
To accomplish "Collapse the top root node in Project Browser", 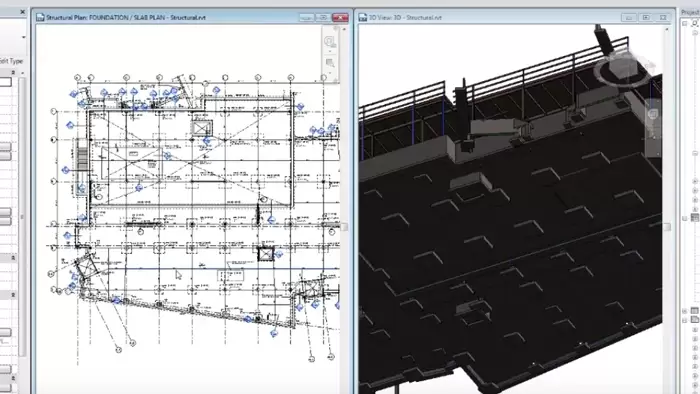I will pyautogui.click(x=685, y=24).
